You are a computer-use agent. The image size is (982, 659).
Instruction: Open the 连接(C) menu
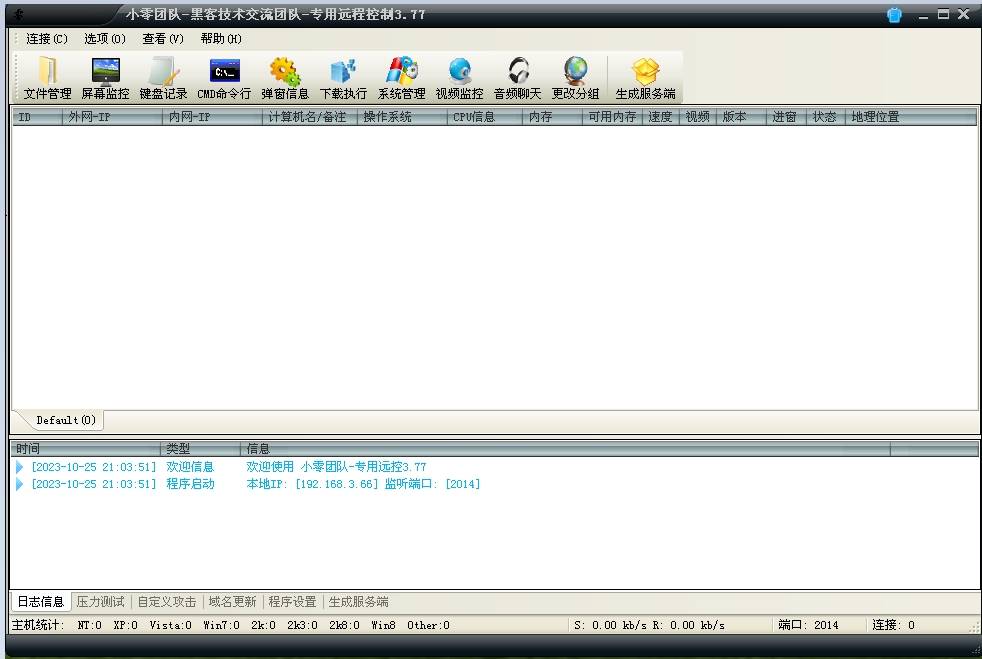(47, 39)
